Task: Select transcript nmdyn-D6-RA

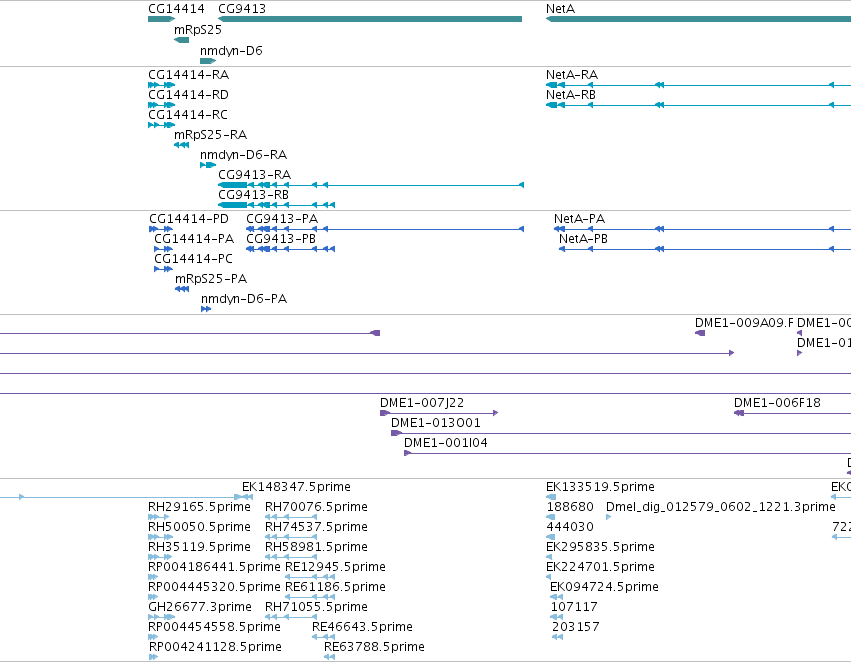Action: click(x=243, y=155)
